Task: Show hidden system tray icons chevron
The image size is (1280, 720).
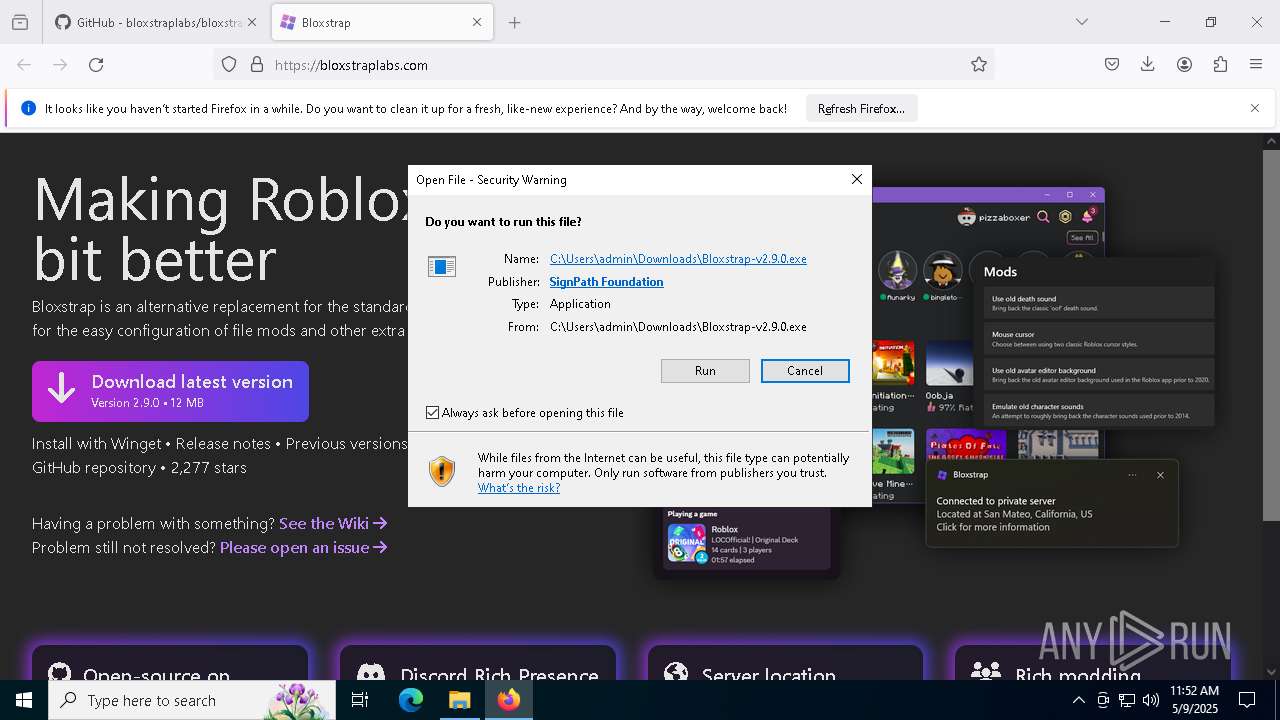Action: pyautogui.click(x=1078, y=700)
